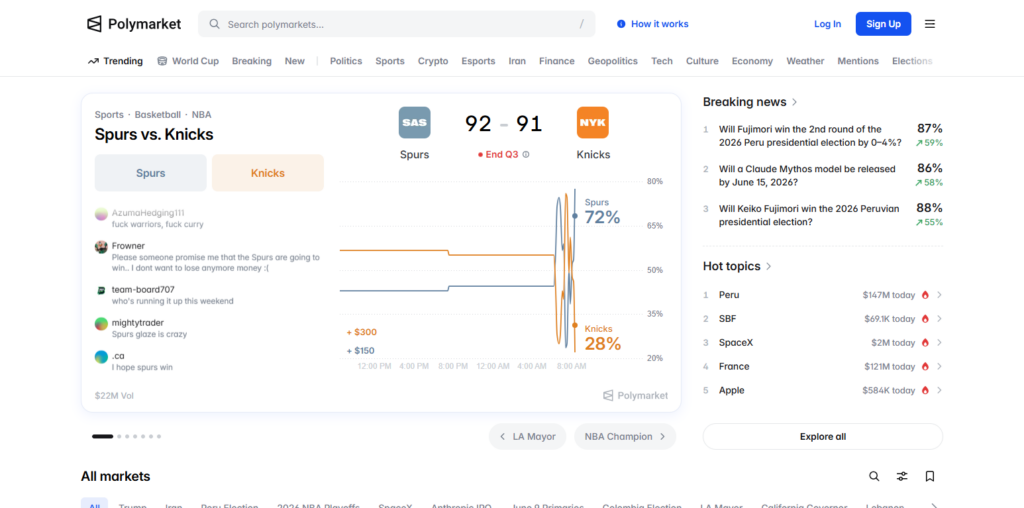Click the Explore all button
The image size is (1024, 508).
click(823, 437)
